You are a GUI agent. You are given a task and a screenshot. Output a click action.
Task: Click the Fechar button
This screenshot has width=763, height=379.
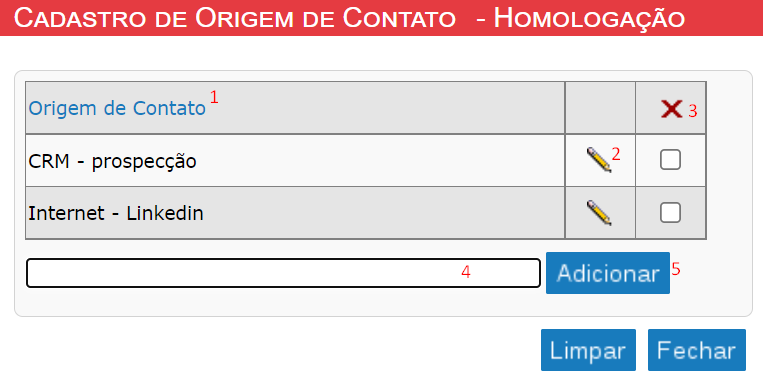pos(697,350)
